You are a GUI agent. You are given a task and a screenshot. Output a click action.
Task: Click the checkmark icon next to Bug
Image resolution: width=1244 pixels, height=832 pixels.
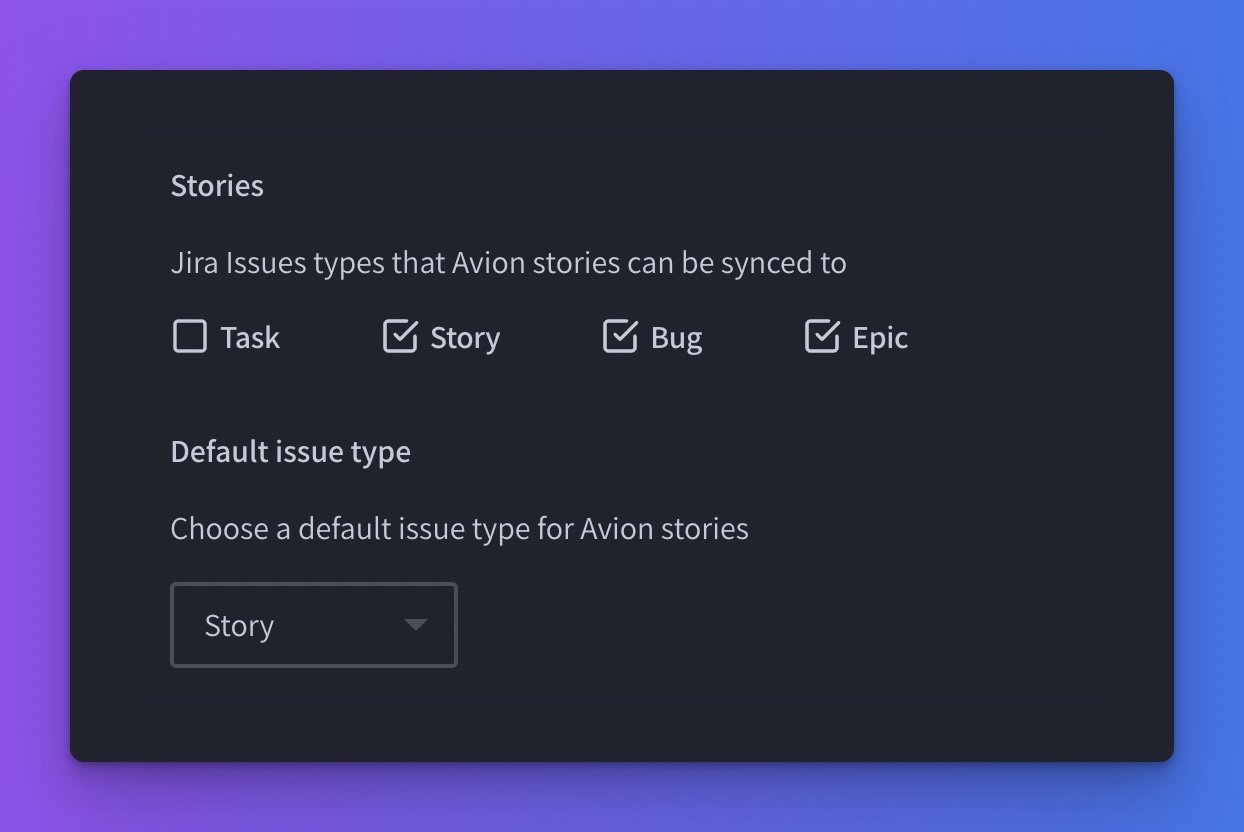point(620,337)
